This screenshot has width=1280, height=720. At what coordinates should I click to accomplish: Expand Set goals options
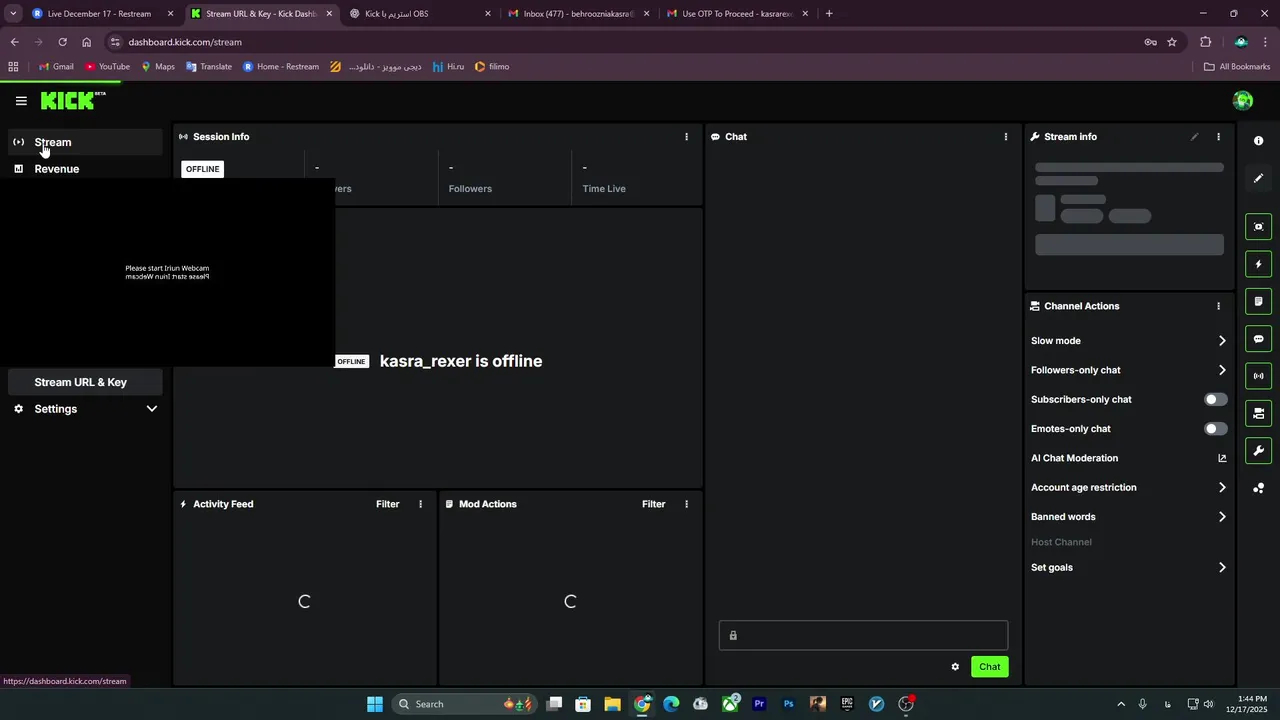point(1222,567)
